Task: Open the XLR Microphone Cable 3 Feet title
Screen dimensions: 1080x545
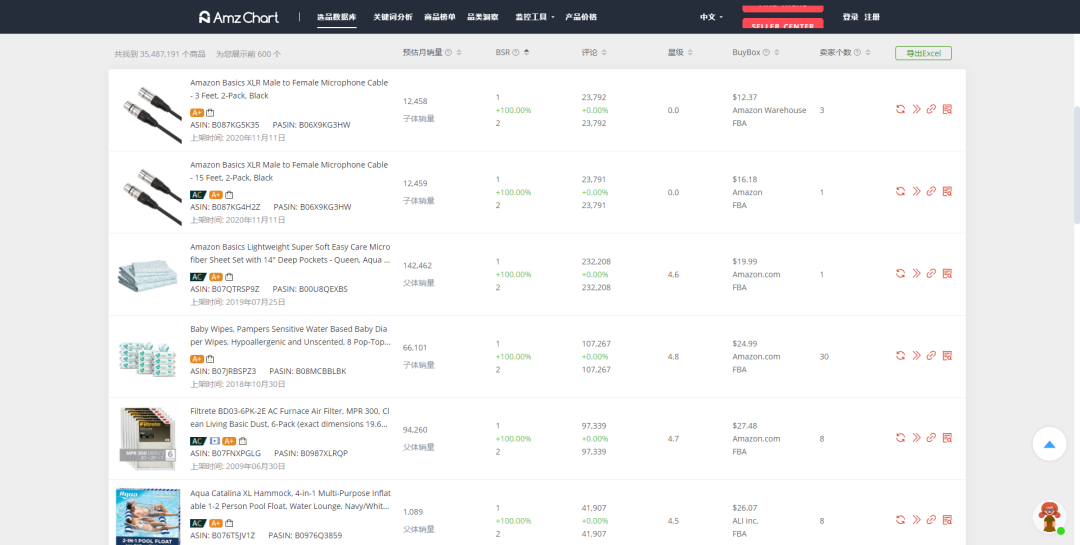Action: click(289, 89)
